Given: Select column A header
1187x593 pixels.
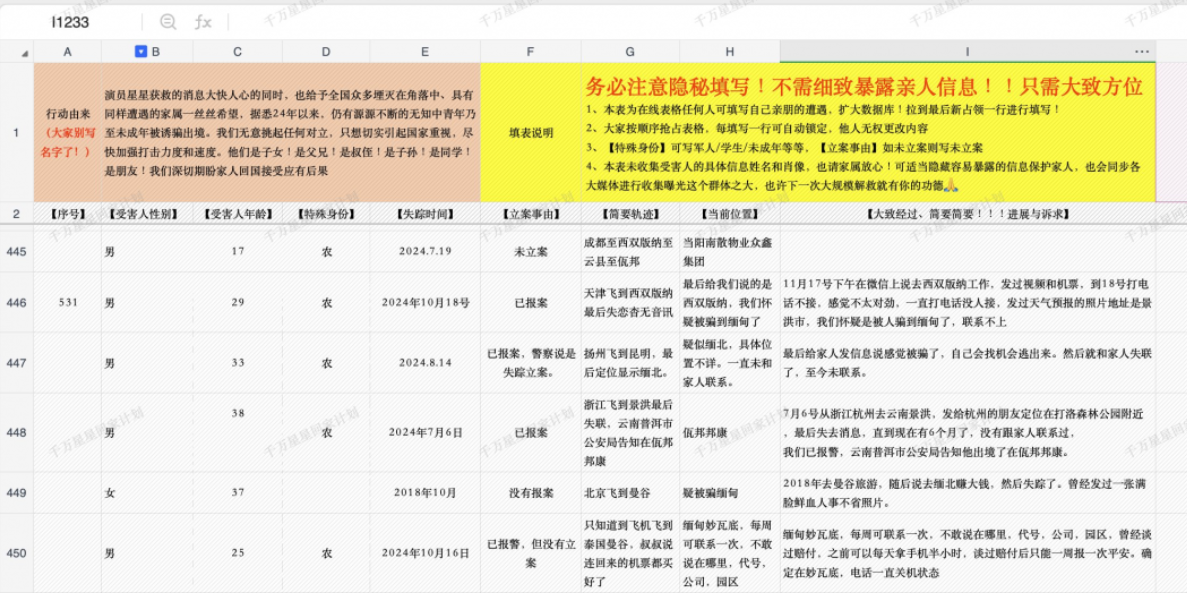Looking at the screenshot, I should (67, 51).
